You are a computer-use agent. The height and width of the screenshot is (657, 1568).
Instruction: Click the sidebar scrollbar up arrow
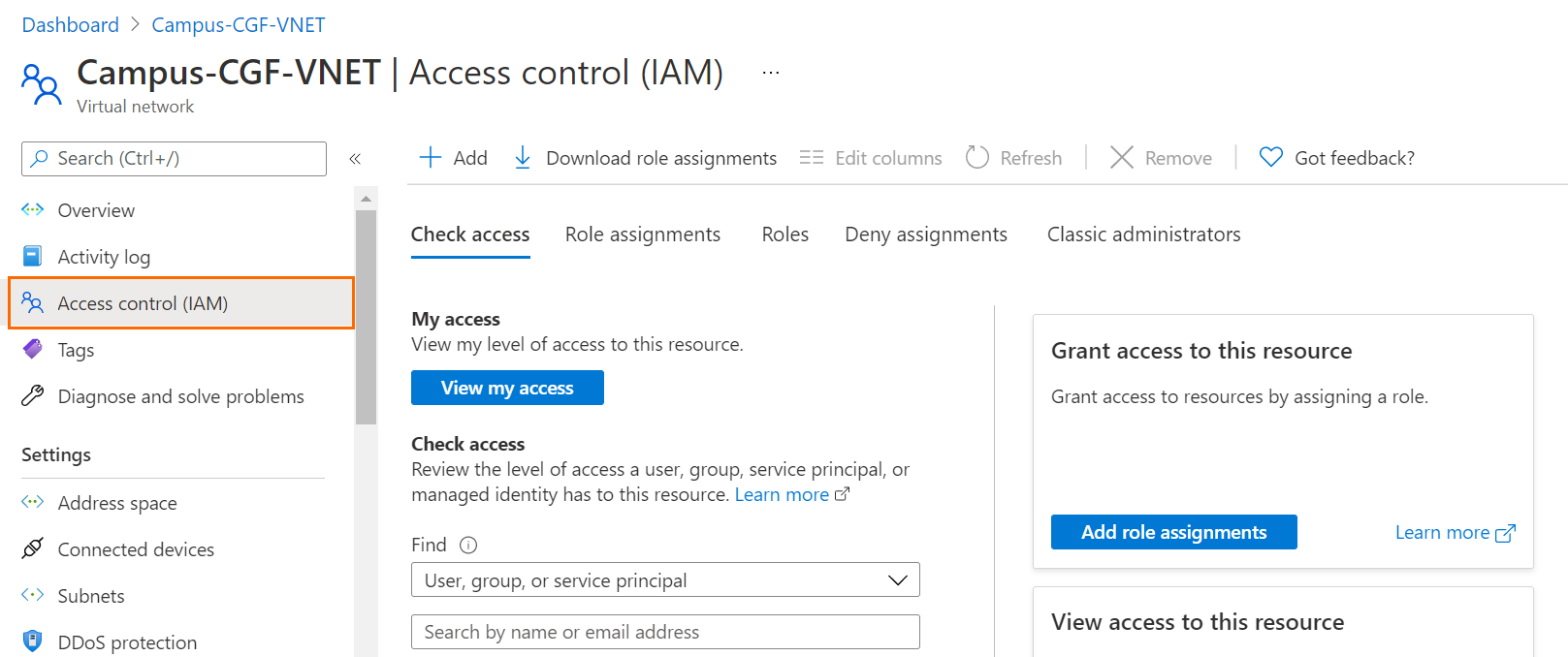366,199
